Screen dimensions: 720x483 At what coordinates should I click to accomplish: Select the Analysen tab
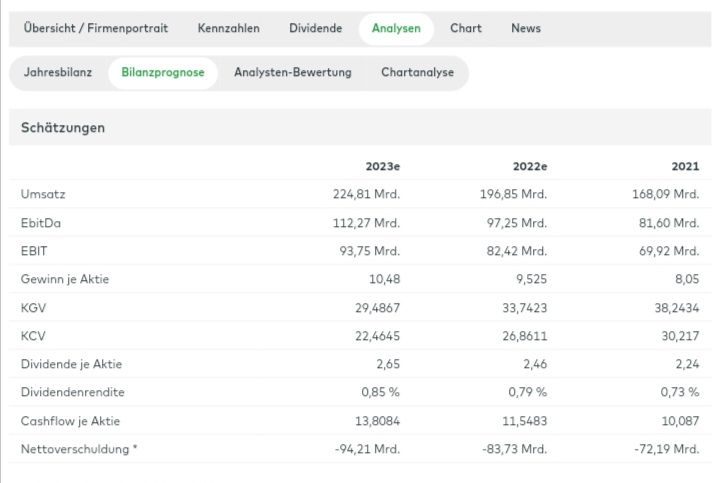point(396,28)
